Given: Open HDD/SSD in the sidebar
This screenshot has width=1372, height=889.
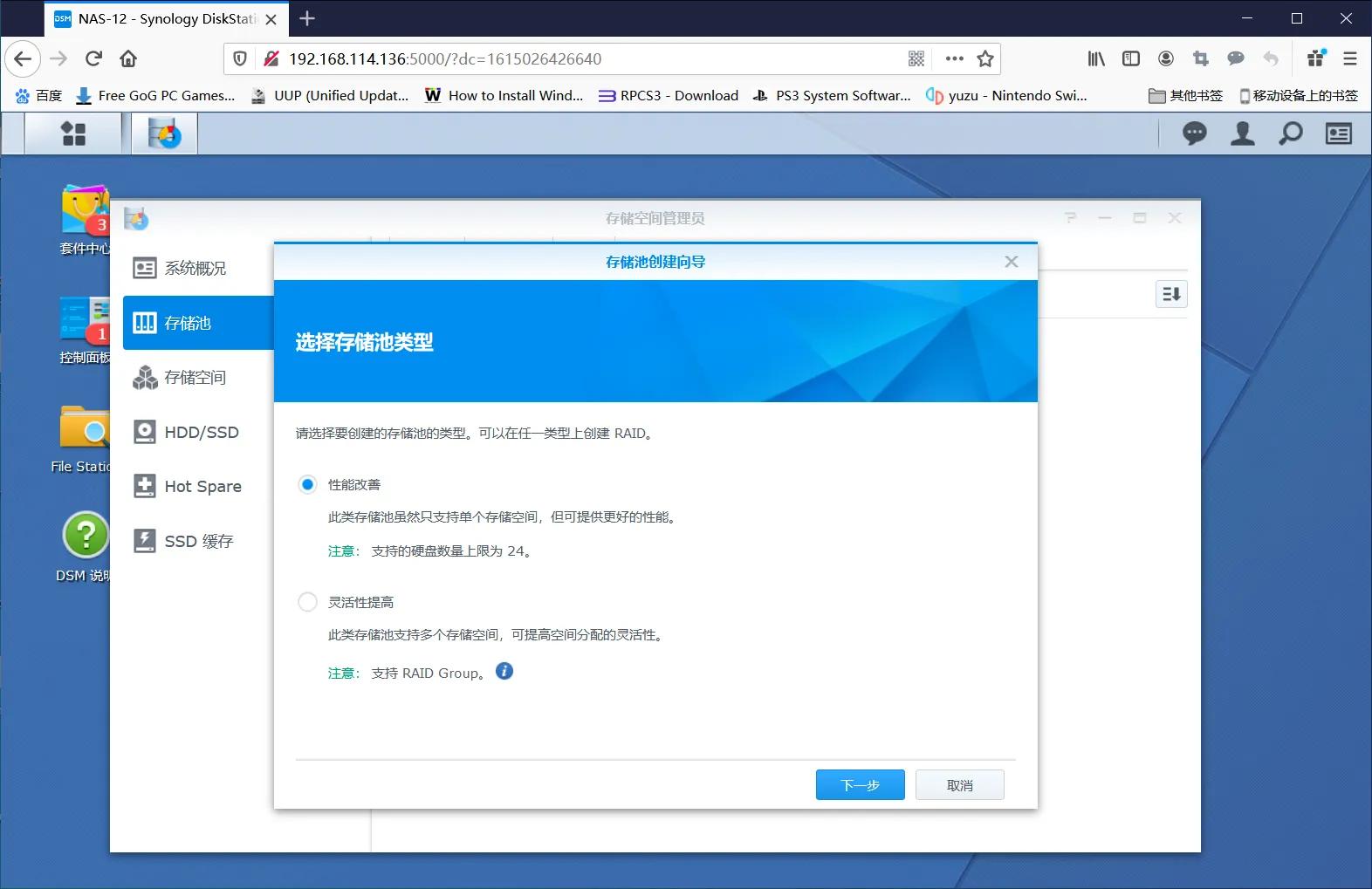Looking at the screenshot, I should (198, 432).
